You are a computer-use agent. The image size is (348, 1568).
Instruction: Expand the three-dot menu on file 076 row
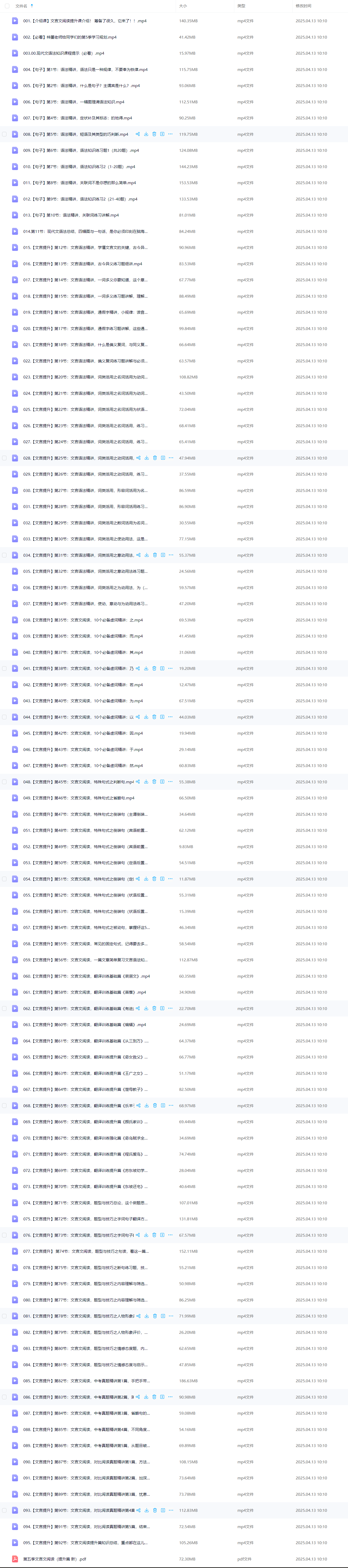170,1235
